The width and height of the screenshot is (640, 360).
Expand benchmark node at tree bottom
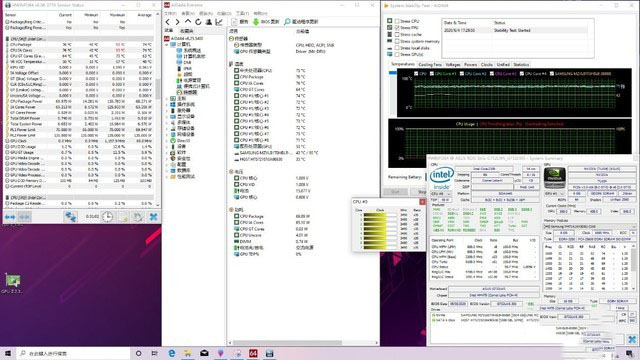tap(167, 176)
